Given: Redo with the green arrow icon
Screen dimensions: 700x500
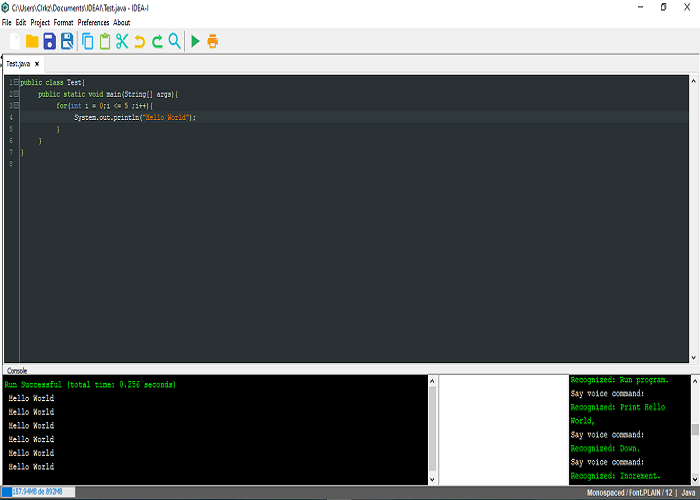Looking at the screenshot, I should click(x=157, y=41).
